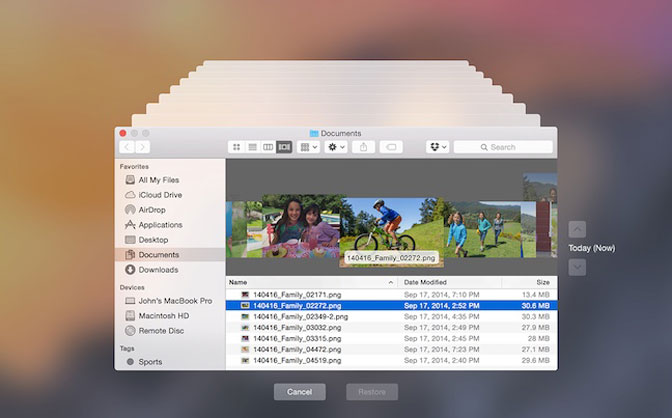Open the item arrangement dropdown

[308, 147]
